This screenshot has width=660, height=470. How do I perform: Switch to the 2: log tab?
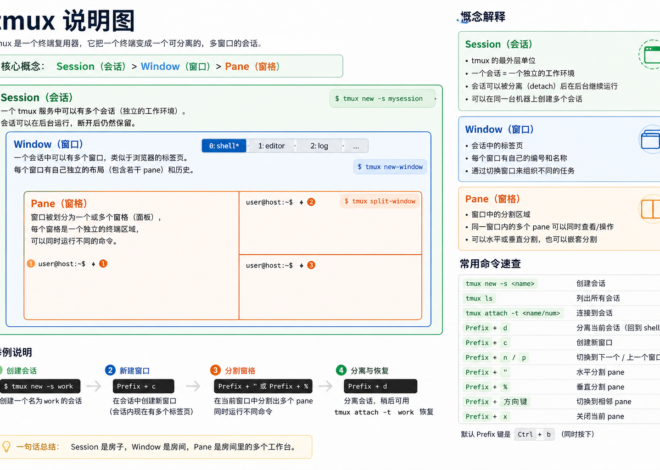pyautogui.click(x=319, y=146)
